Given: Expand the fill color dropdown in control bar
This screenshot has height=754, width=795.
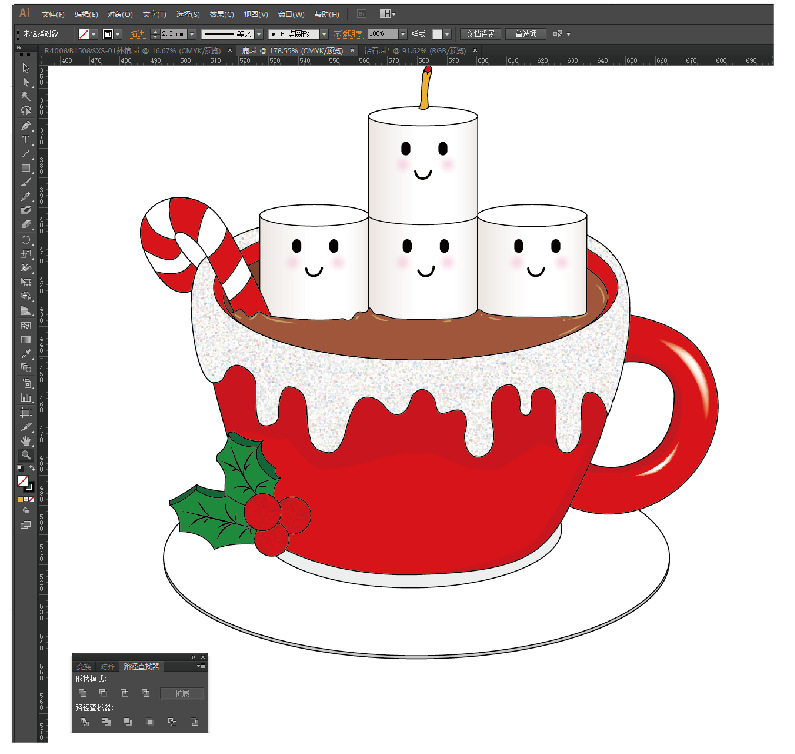Looking at the screenshot, I should point(96,34).
